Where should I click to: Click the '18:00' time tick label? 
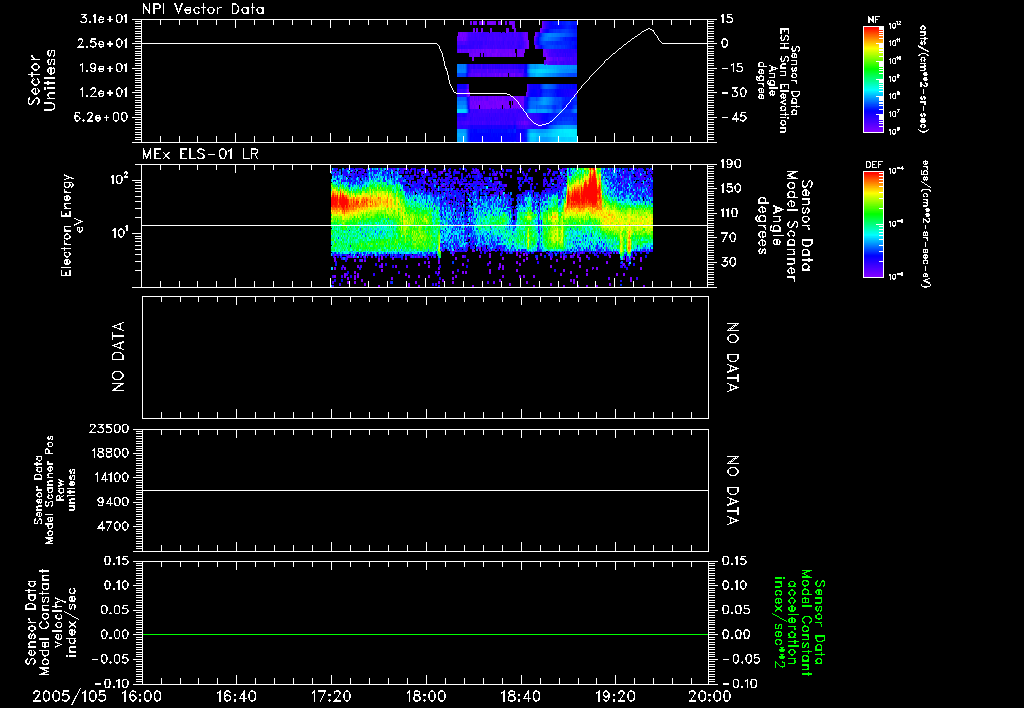pyautogui.click(x=426, y=697)
